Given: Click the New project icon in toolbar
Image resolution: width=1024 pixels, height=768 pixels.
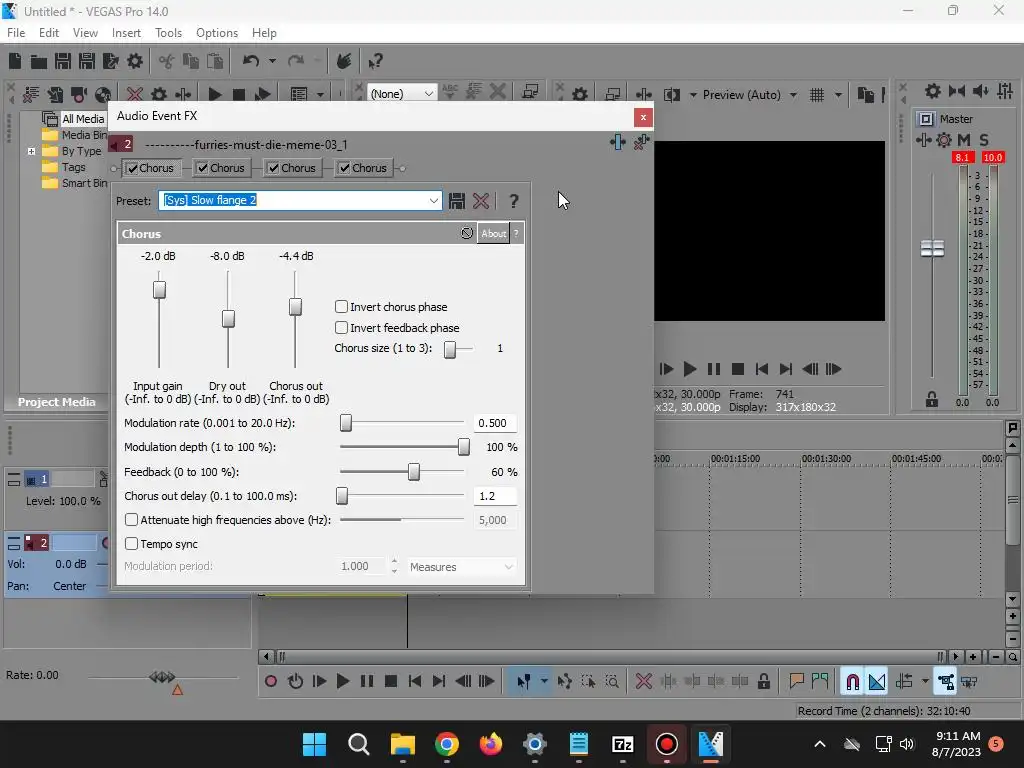Looking at the screenshot, I should [15, 61].
